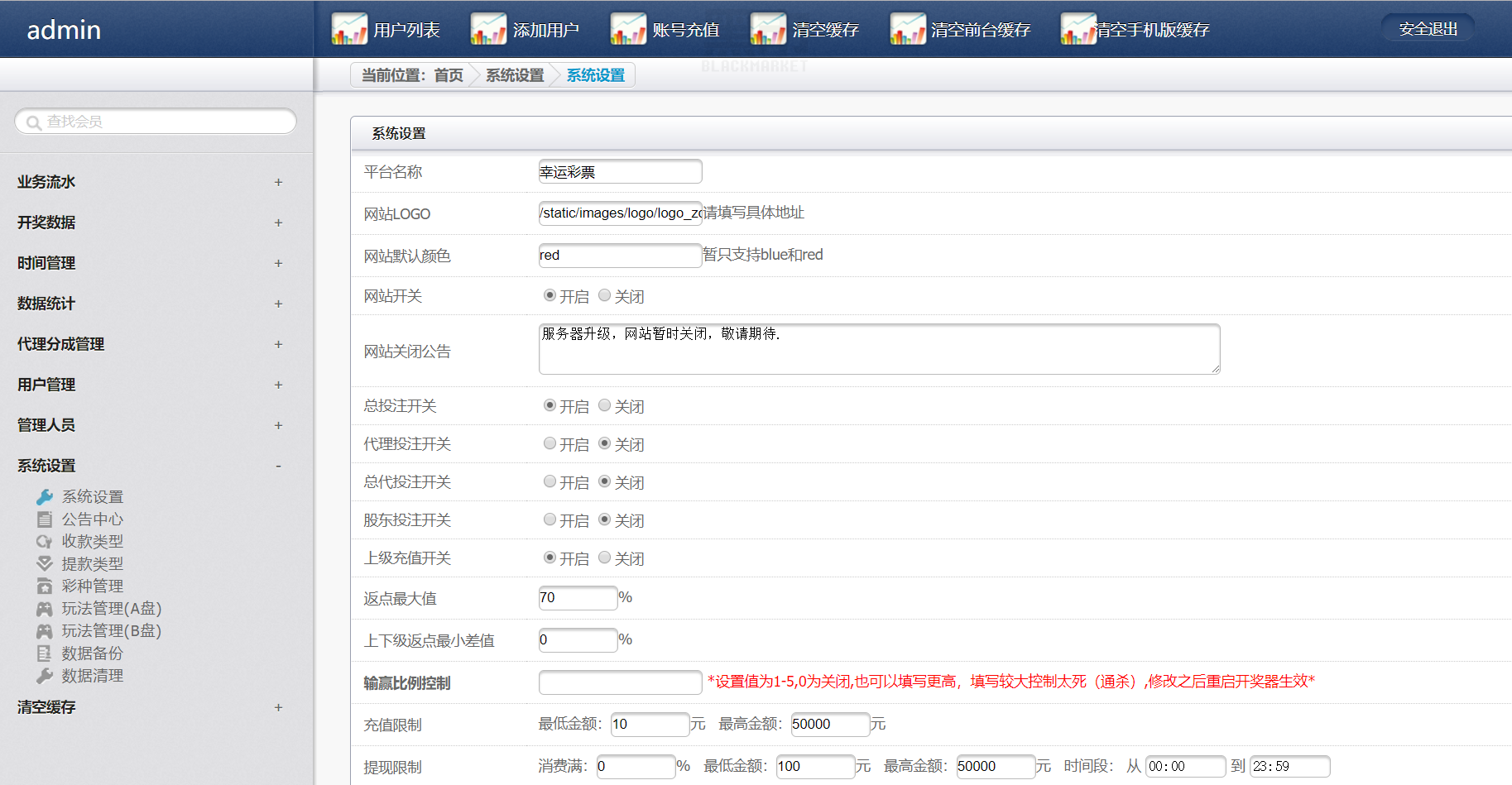Click the gamepad icon for 玩法管理(A盘)
The image size is (1512, 785).
45,609
